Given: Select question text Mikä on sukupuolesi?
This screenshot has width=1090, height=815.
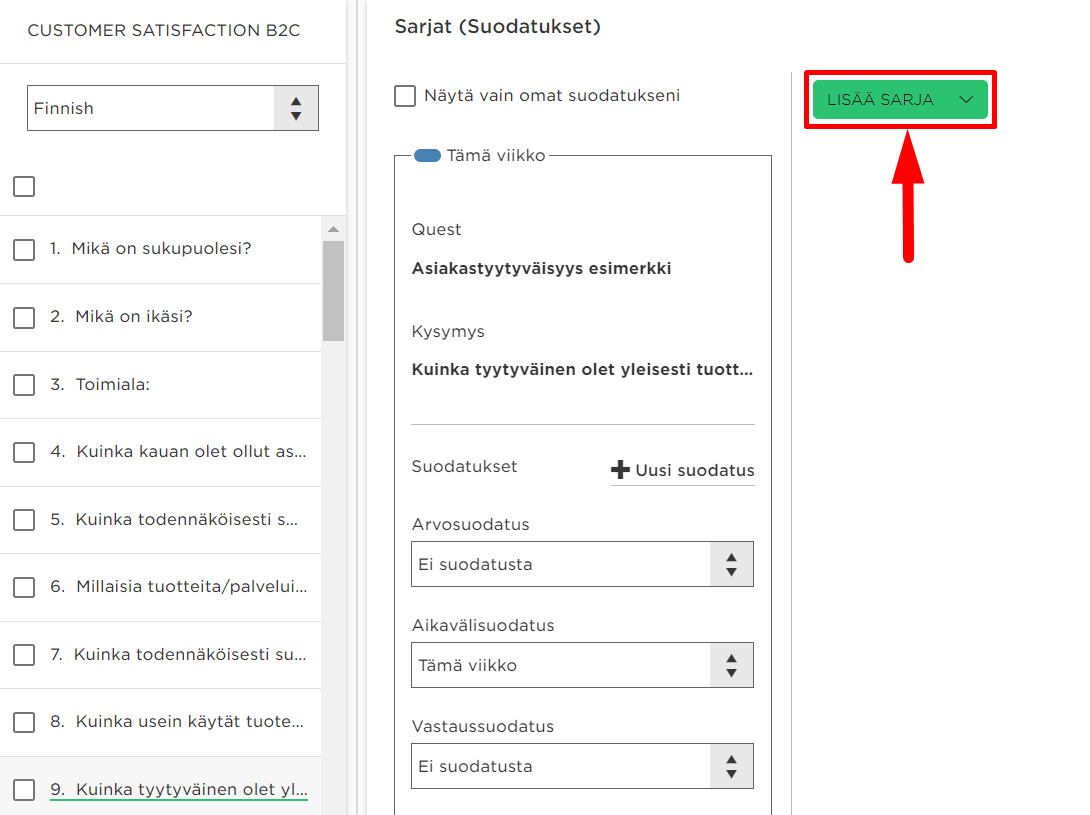Looking at the screenshot, I should click(161, 248).
